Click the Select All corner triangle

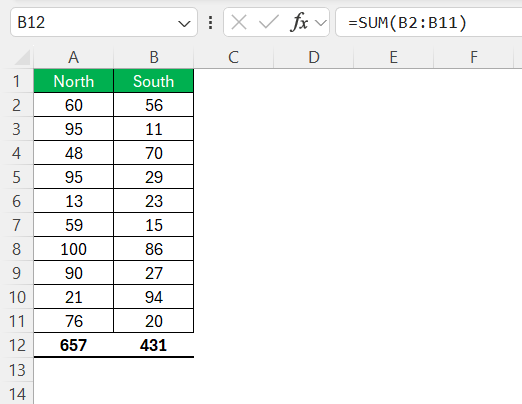point(23,58)
